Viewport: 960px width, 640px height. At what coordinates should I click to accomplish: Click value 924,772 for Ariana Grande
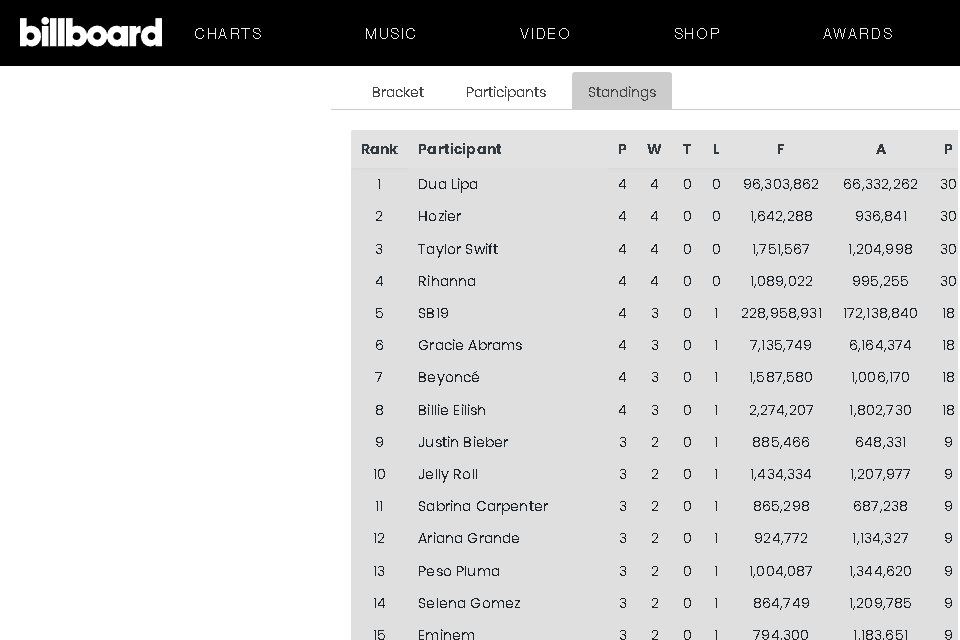[781, 538]
